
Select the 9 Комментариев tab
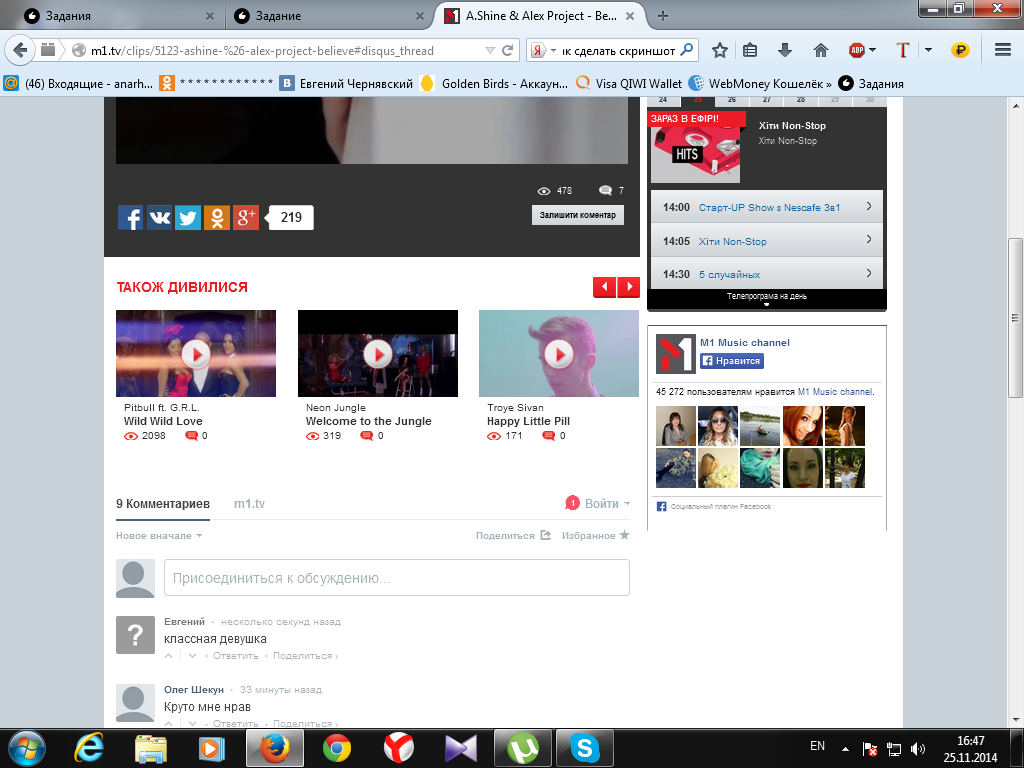[163, 504]
